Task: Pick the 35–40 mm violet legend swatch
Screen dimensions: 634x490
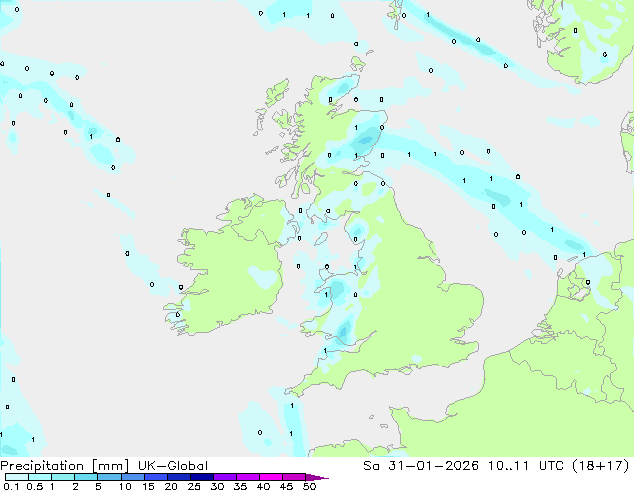Action: pyautogui.click(x=248, y=477)
